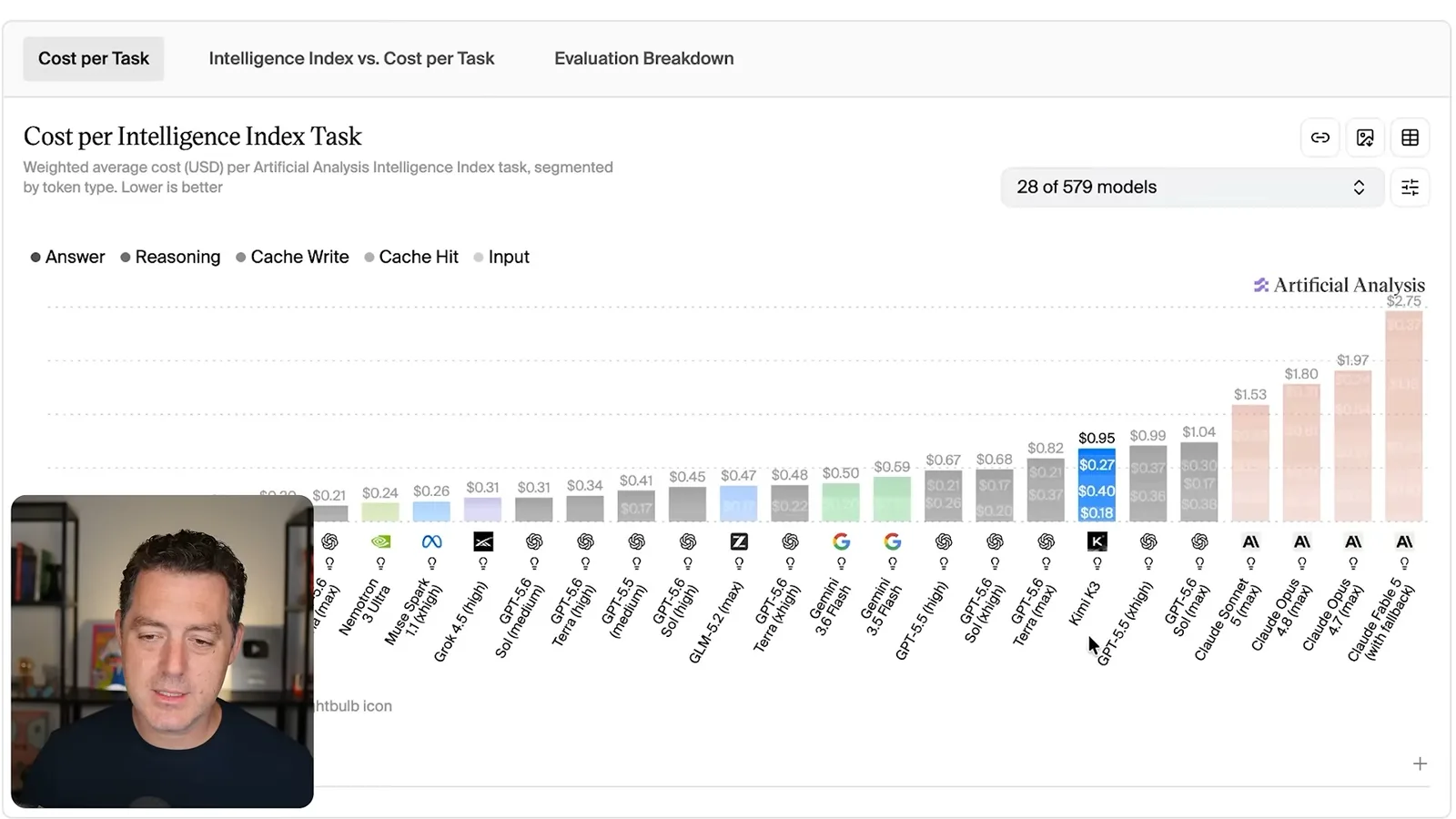Screen dimensions: 1456x819
Task: Click the 'Kimi K3' axis label
Action: tap(1083, 603)
